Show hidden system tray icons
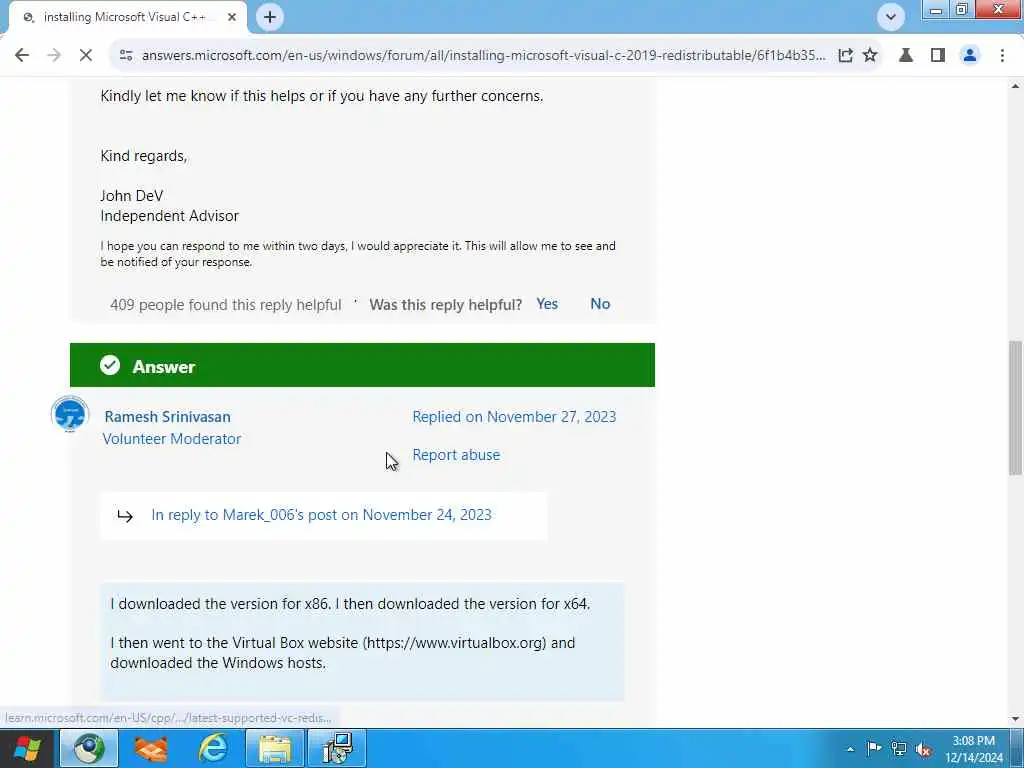The width and height of the screenshot is (1024, 768). point(850,749)
